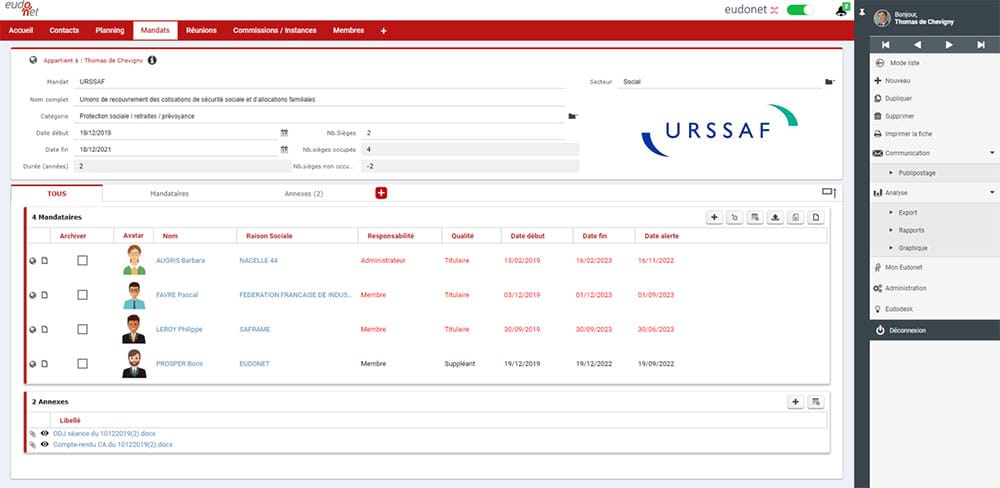Open the Membres tab
Screen dimensions: 1000x488
[349, 31]
